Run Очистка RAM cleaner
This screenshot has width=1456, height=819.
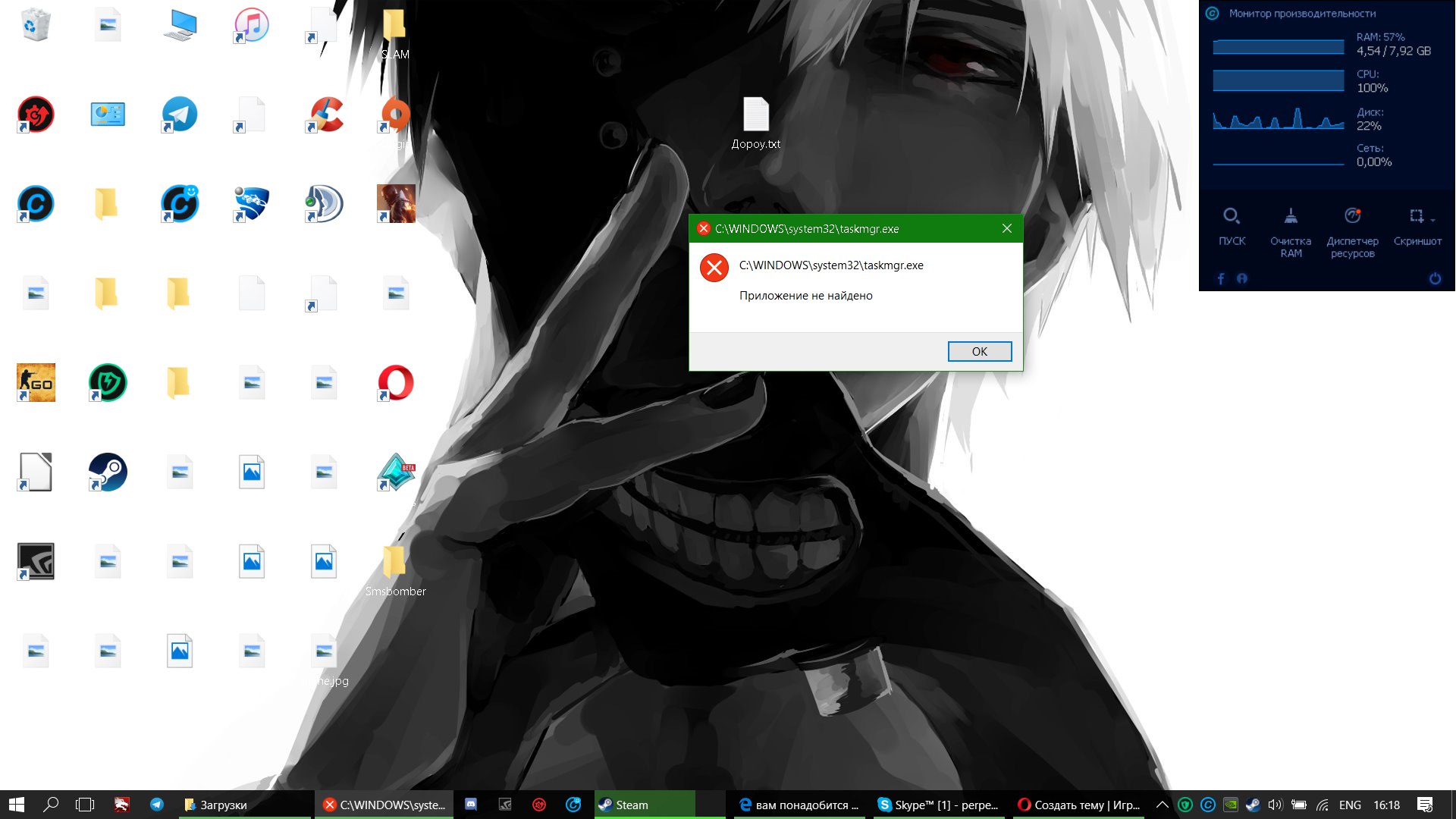click(1290, 217)
